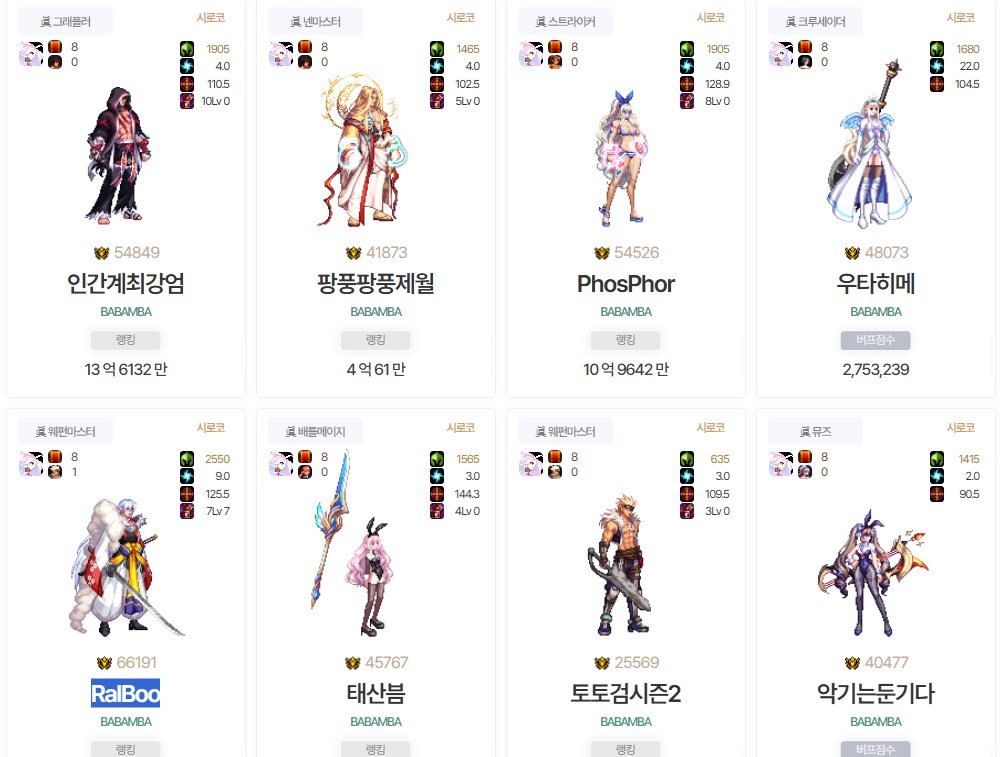Open the 악기는둔기다 character sprite
1006x757 pixels.
click(x=874, y=572)
